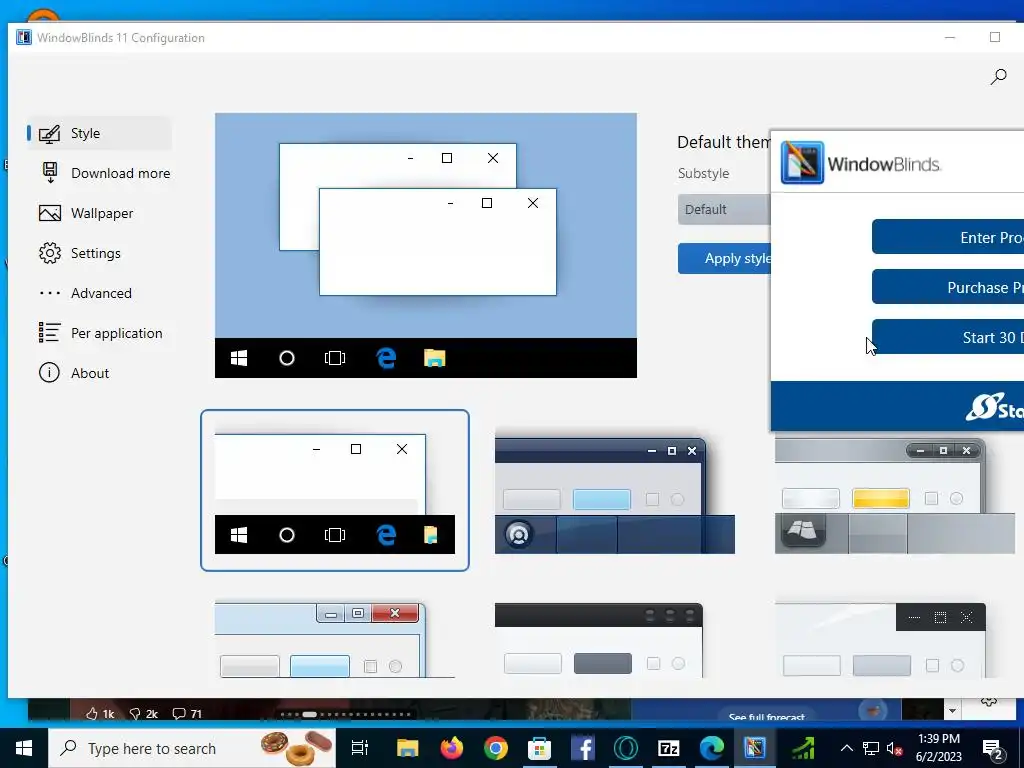Viewport: 1024px width, 768px height.
Task: Open Facebook app on taskbar
Action: pyautogui.click(x=583, y=748)
